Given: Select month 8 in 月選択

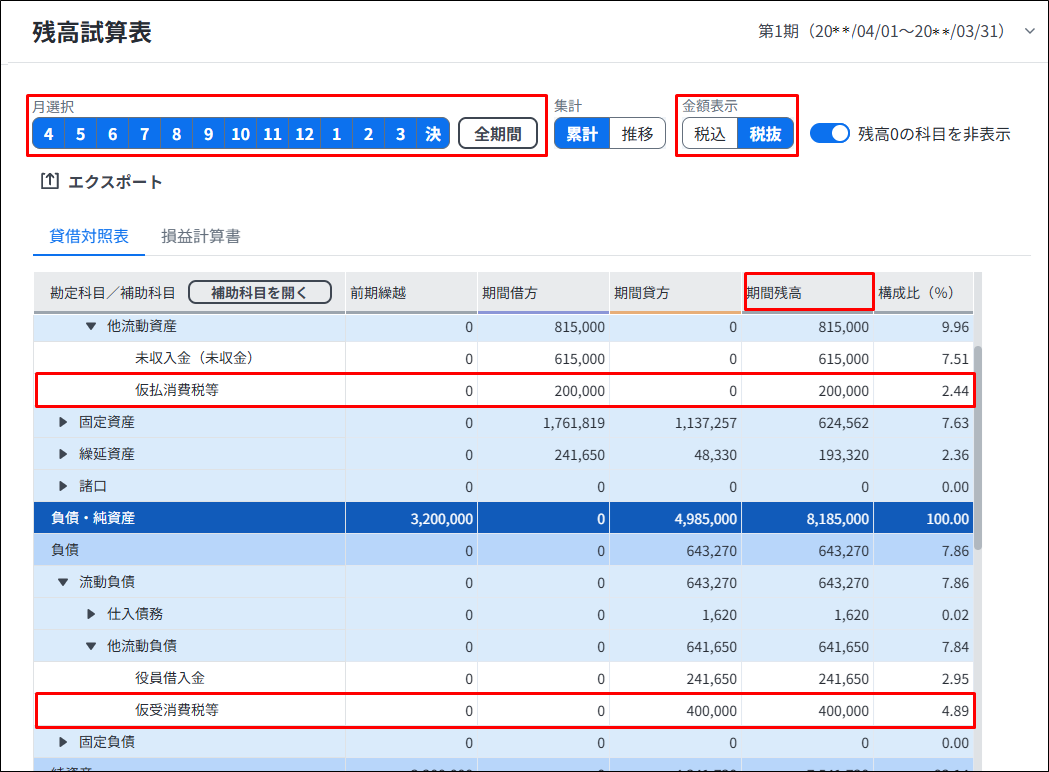Looking at the screenshot, I should click(177, 134).
